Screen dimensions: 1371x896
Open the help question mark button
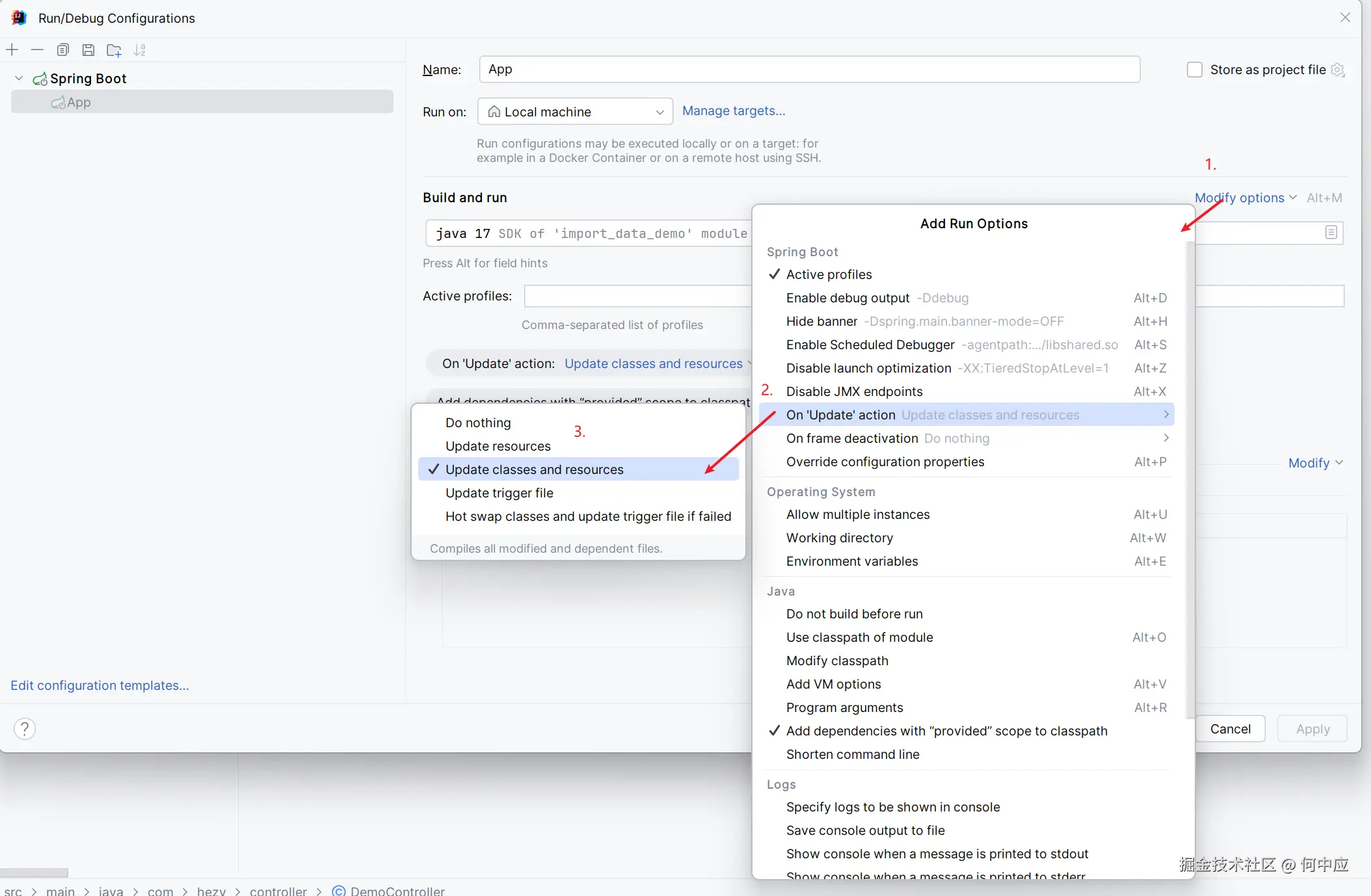(25, 729)
